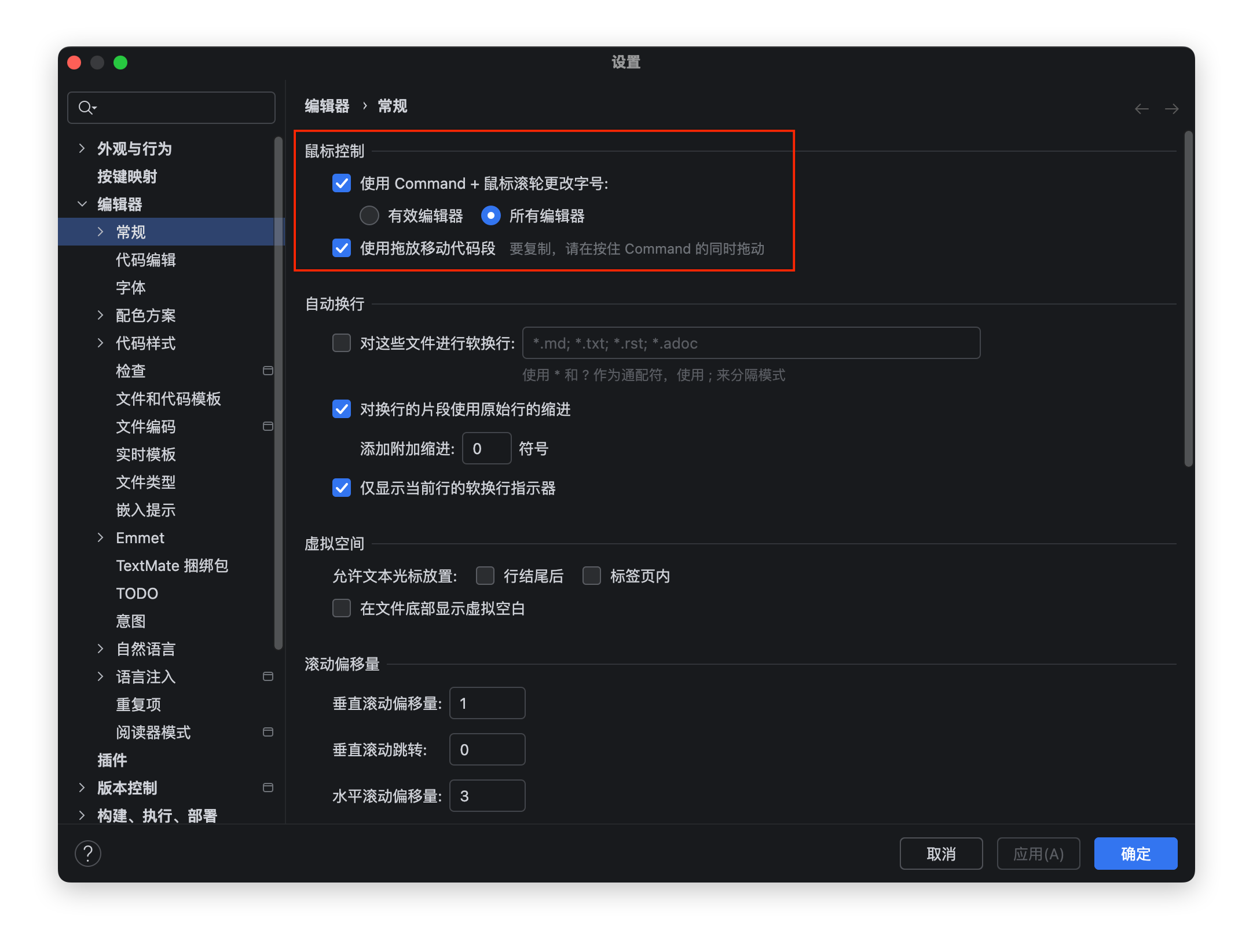Click the project-level icon beside 语言注入
This screenshot has height=952, width=1253.
pyautogui.click(x=268, y=676)
